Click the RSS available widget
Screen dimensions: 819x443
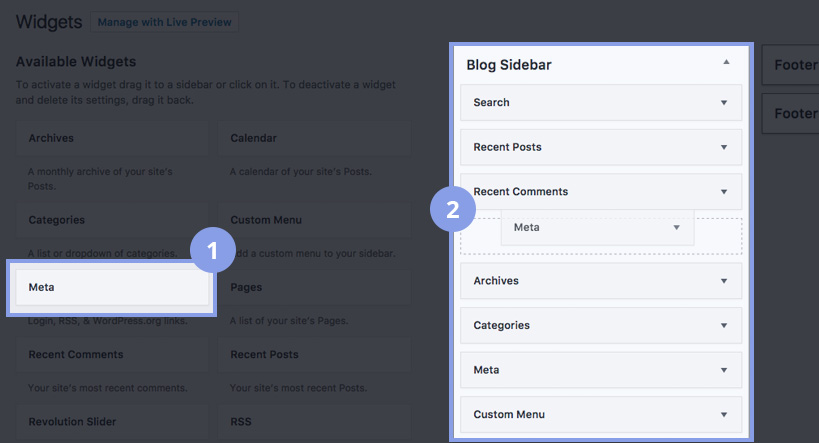(314, 421)
